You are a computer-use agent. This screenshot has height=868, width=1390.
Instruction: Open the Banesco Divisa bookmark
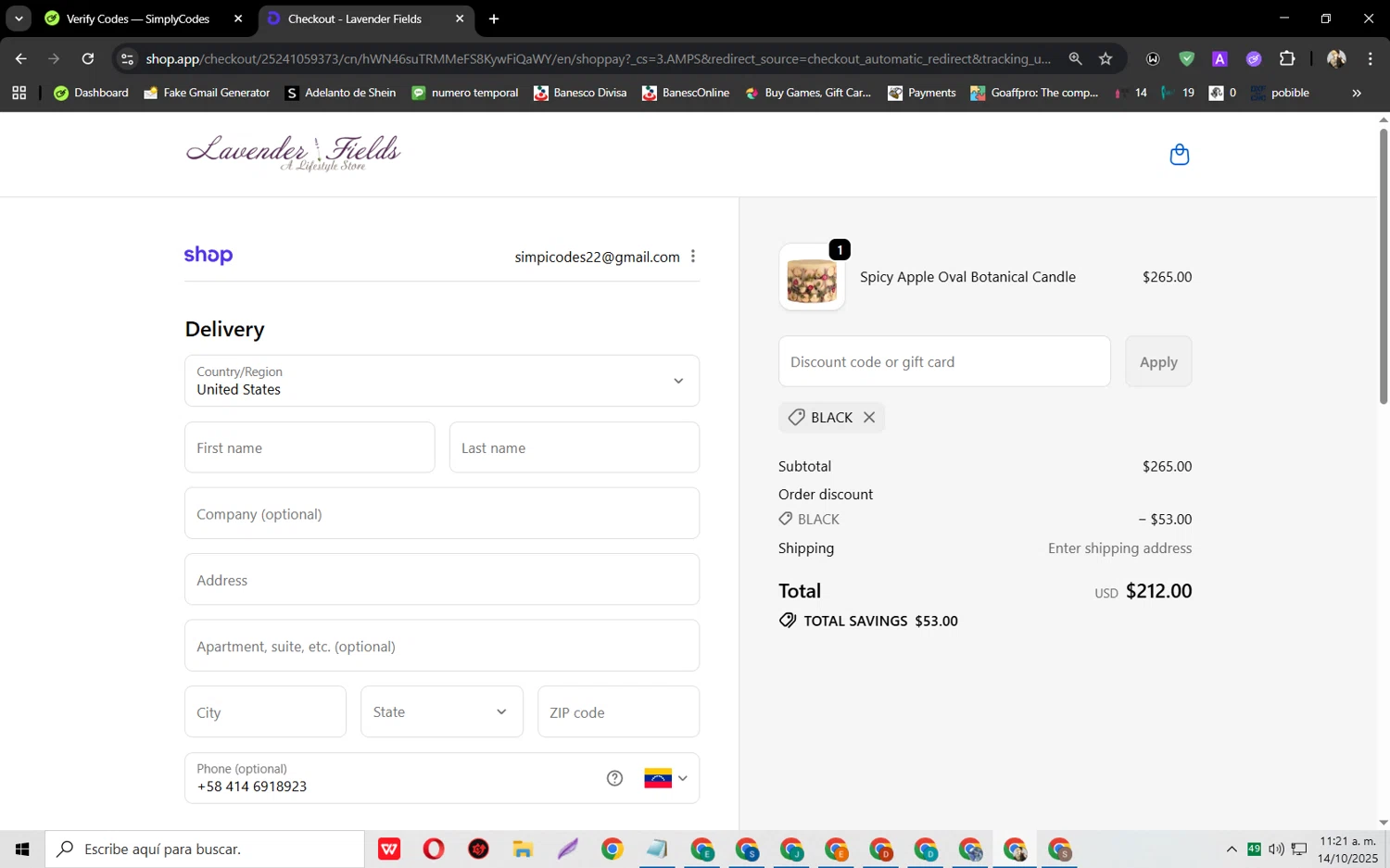pos(580,93)
